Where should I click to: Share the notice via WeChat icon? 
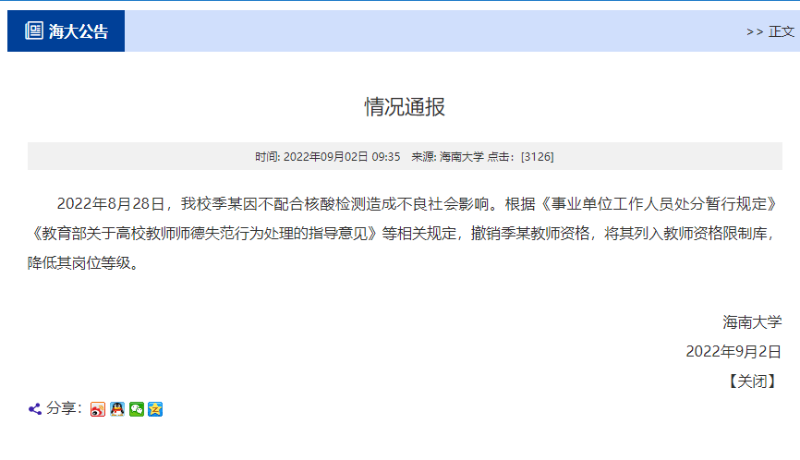pos(136,410)
